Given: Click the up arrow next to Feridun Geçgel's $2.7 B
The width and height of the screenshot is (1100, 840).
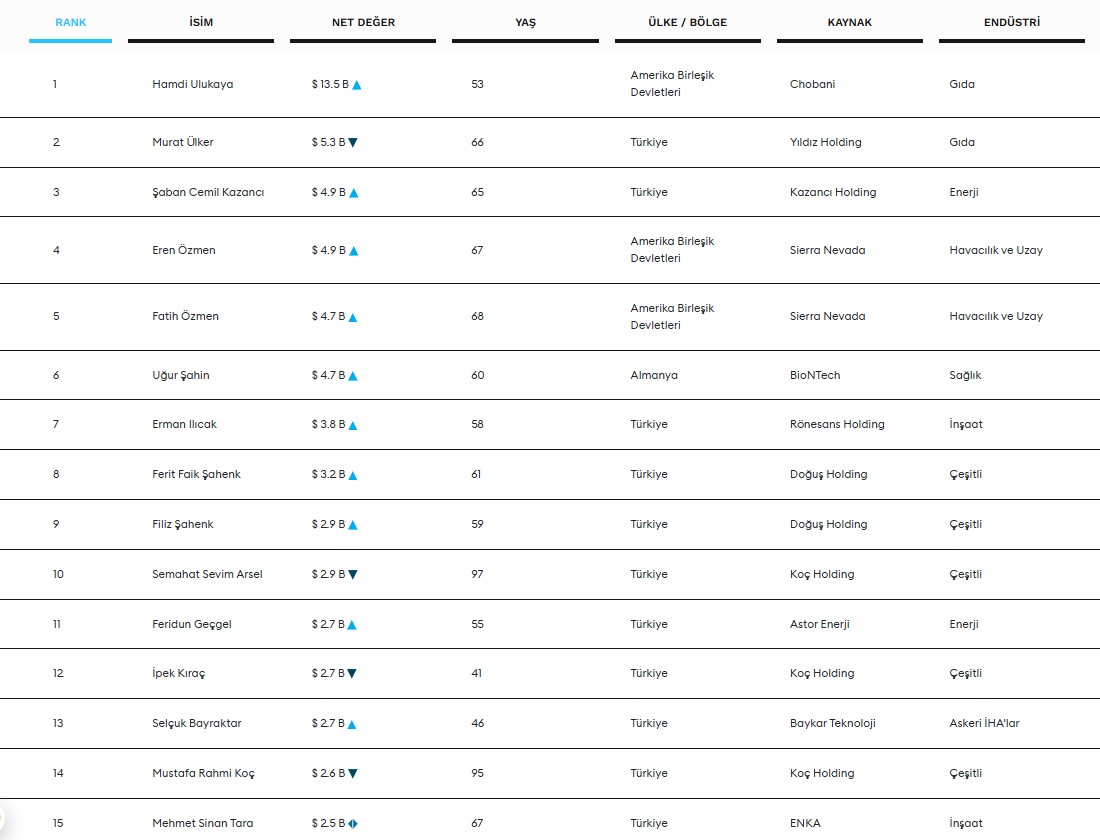Looking at the screenshot, I should (352, 625).
